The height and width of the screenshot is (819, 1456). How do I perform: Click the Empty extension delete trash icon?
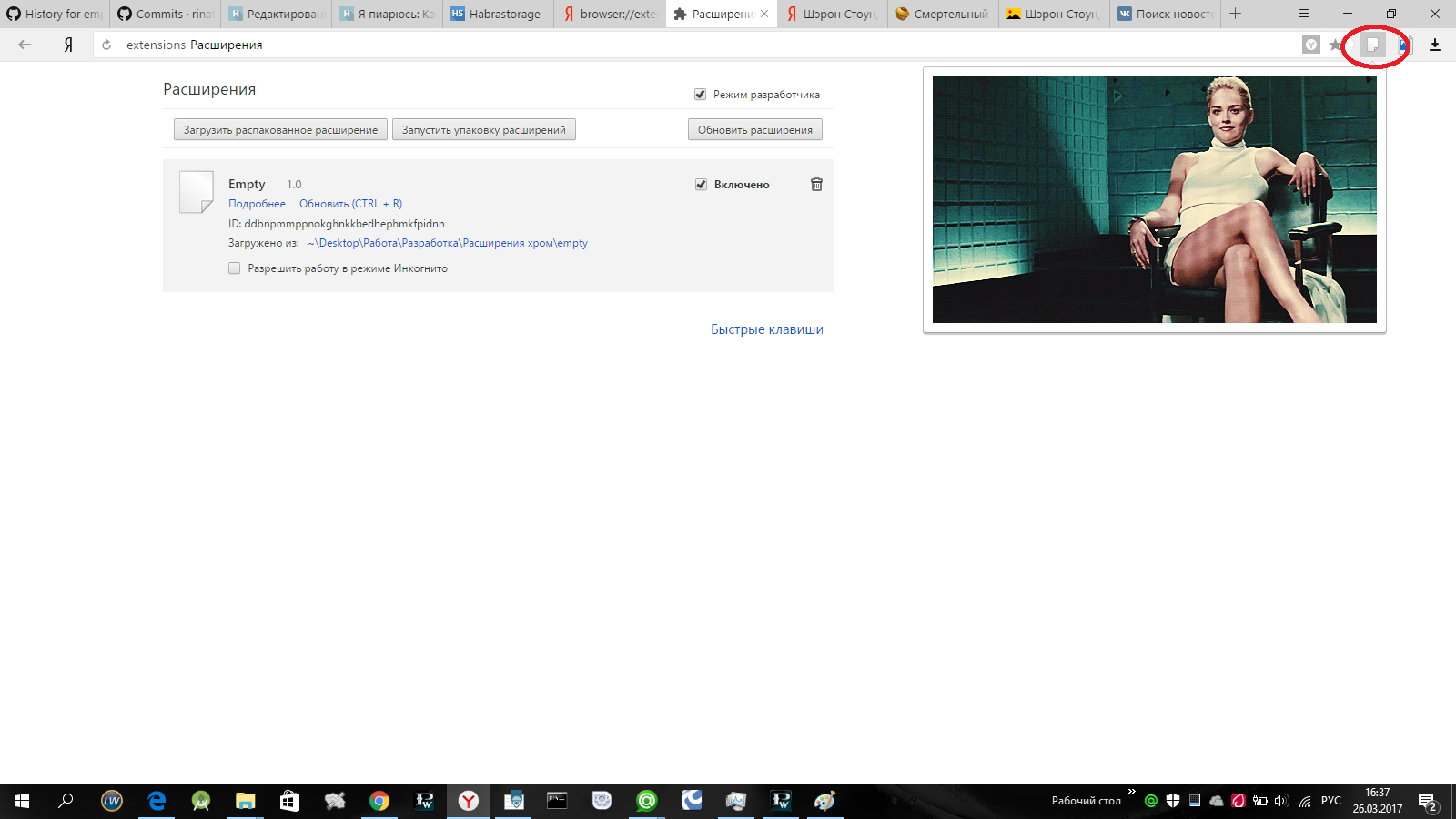tap(816, 184)
